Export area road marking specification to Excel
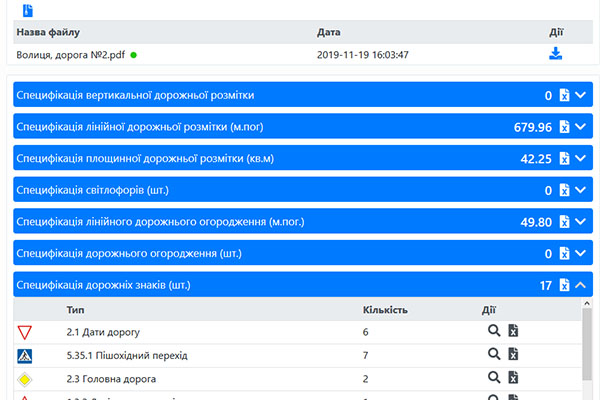 tap(564, 158)
